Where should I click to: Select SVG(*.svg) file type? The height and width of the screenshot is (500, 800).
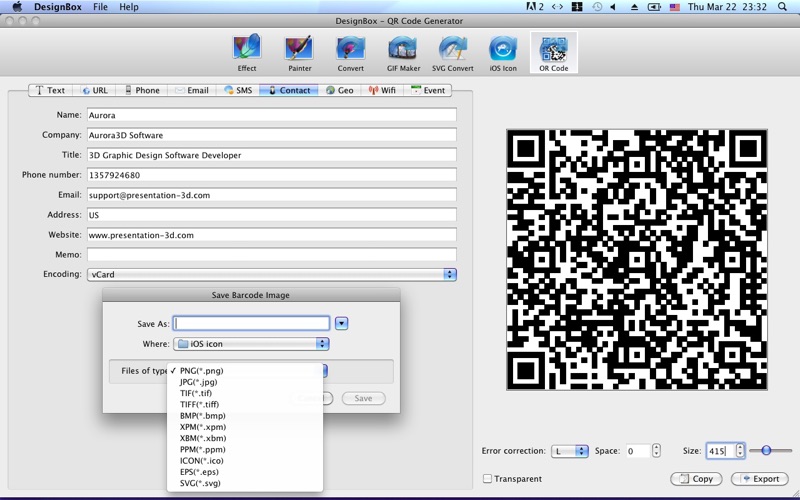[x=245, y=483]
